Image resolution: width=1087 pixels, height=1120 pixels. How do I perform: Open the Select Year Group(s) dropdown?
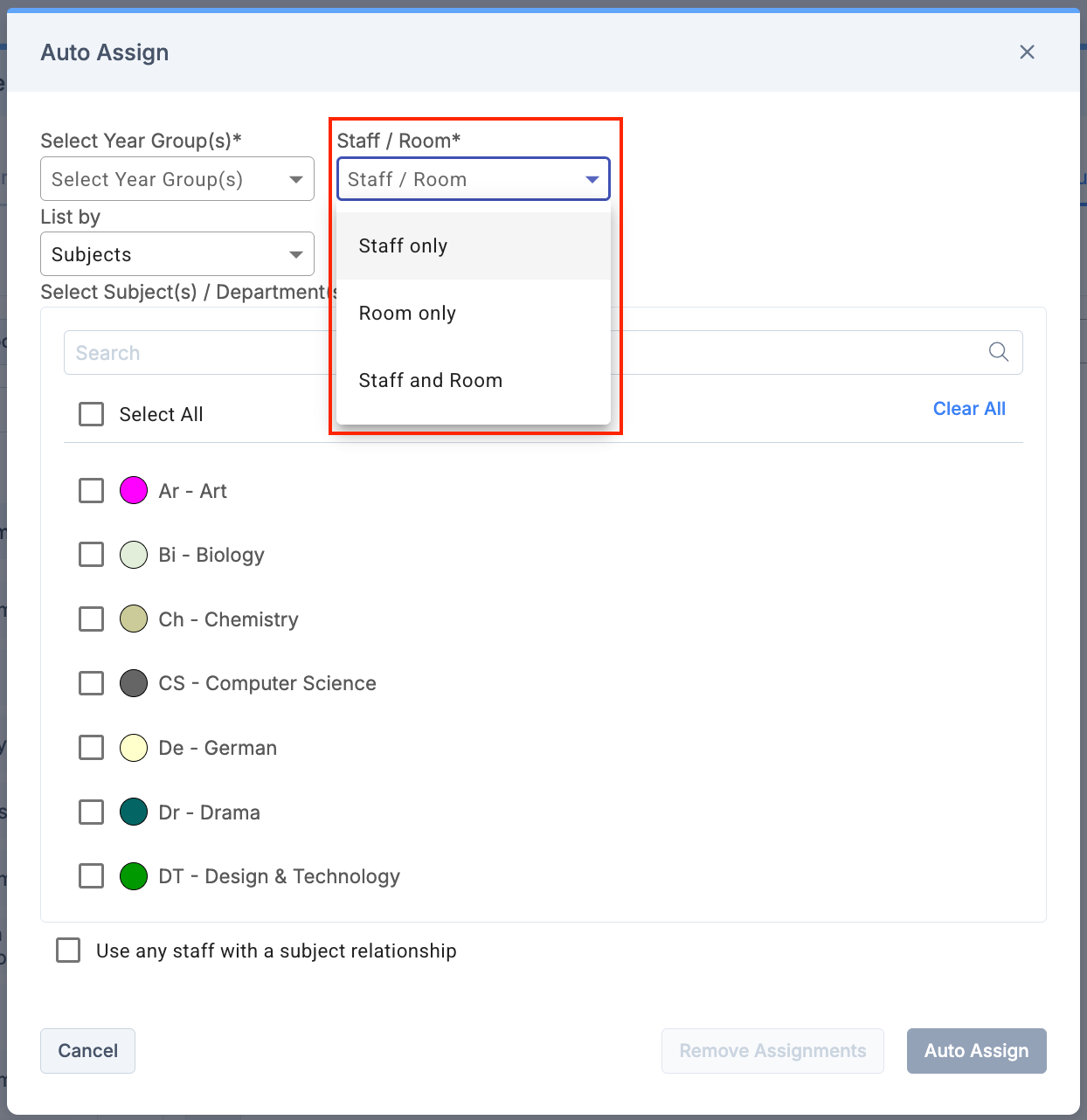point(177,179)
